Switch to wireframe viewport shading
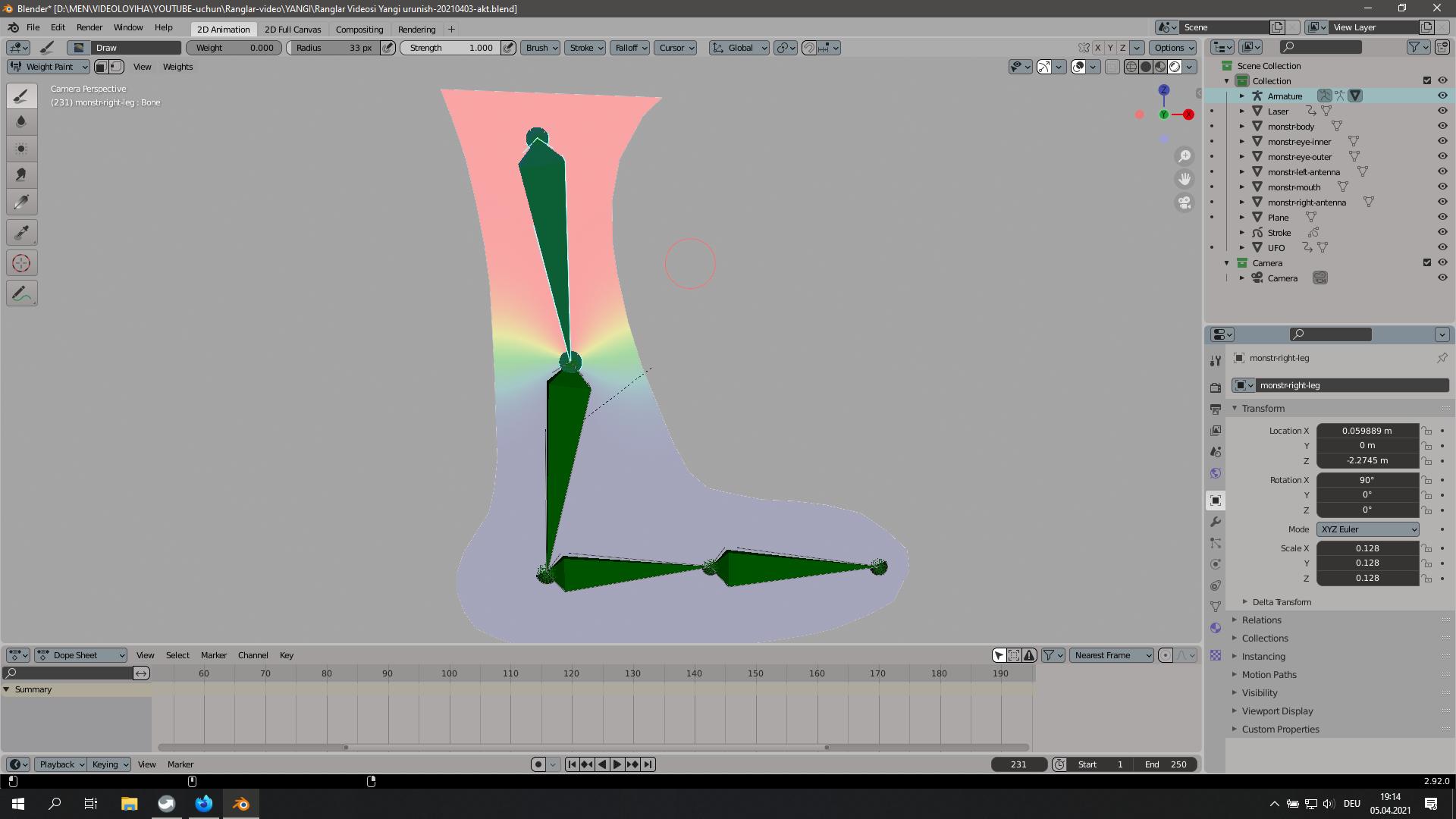The image size is (1456, 819). (x=1131, y=67)
